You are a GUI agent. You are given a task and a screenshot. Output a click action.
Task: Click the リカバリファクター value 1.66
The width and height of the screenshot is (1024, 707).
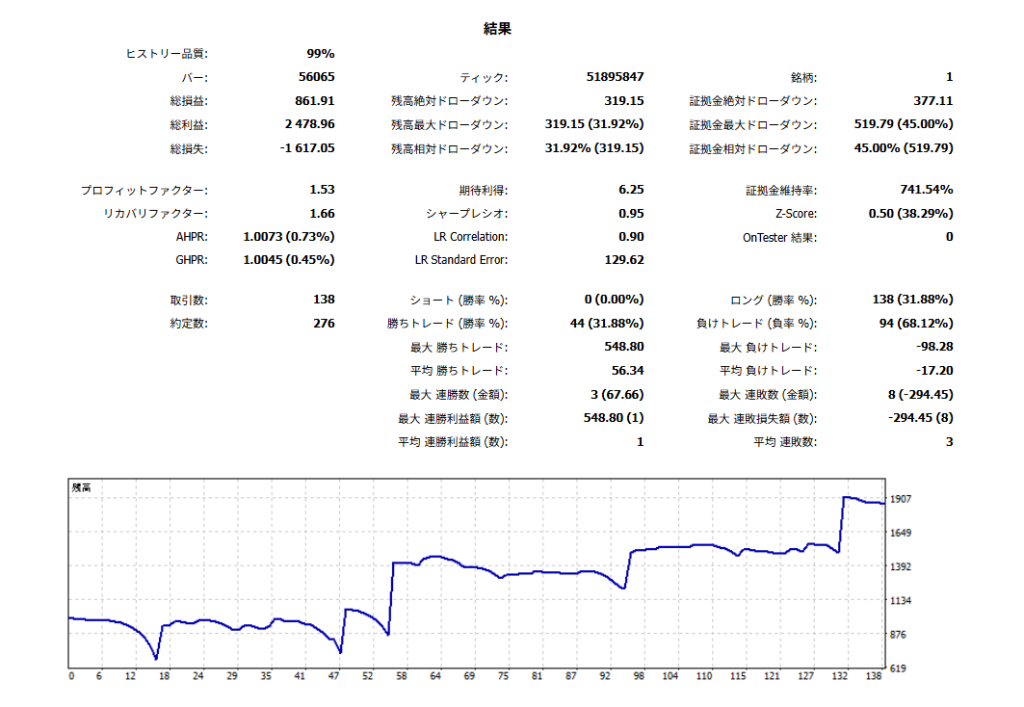pyautogui.click(x=322, y=214)
